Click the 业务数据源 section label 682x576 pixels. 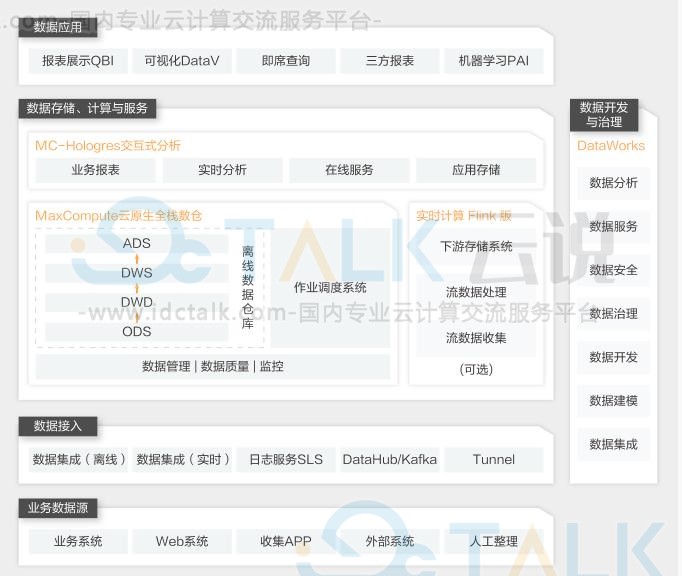coord(57,508)
